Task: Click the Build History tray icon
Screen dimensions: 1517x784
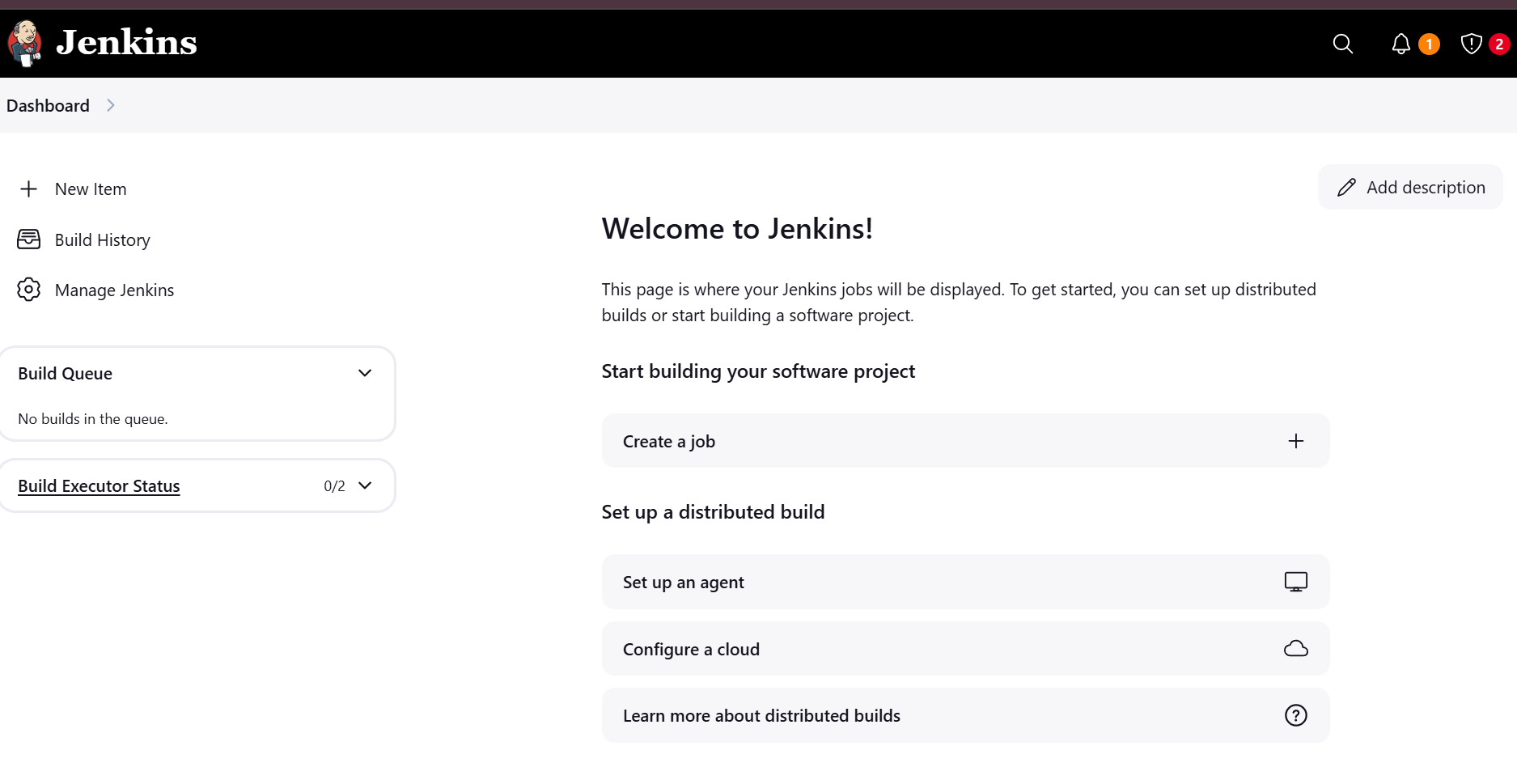Action: point(28,239)
